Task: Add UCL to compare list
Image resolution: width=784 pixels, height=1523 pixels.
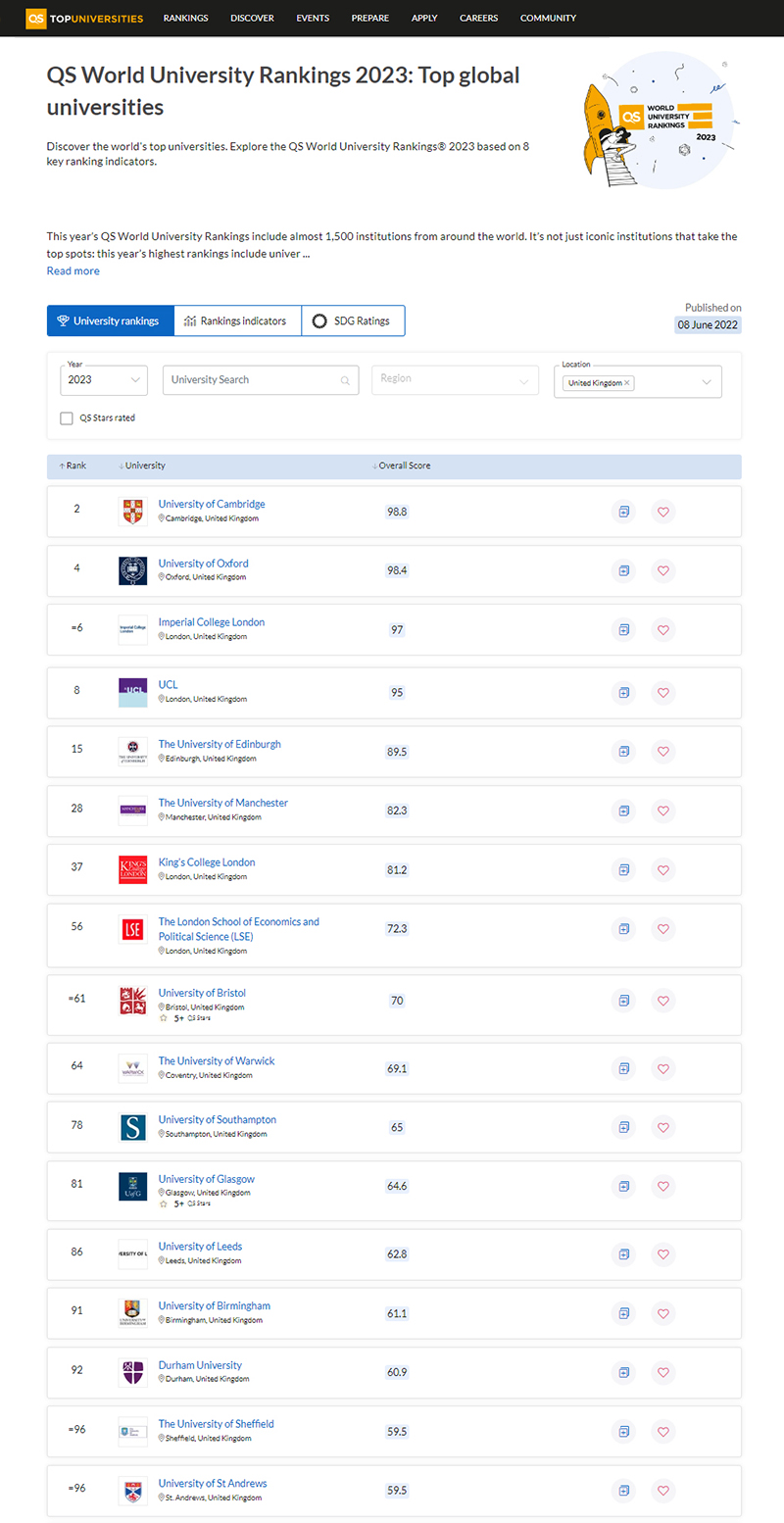Action: coord(623,692)
